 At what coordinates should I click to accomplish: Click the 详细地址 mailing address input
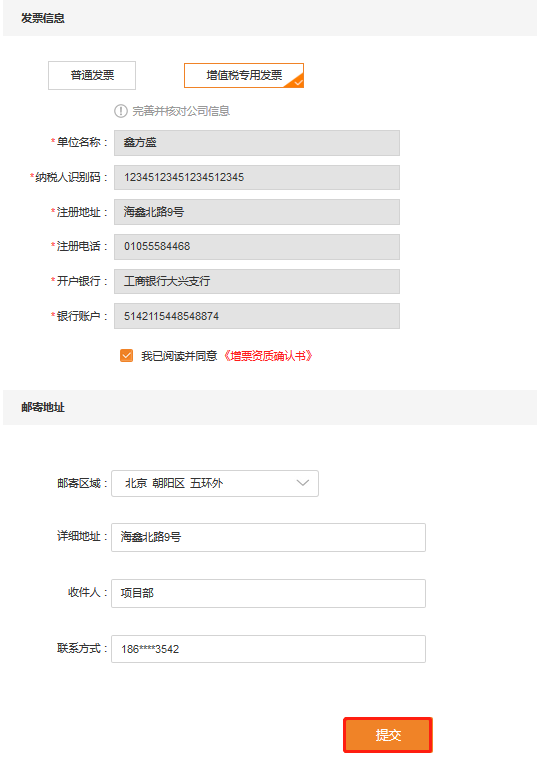268,537
